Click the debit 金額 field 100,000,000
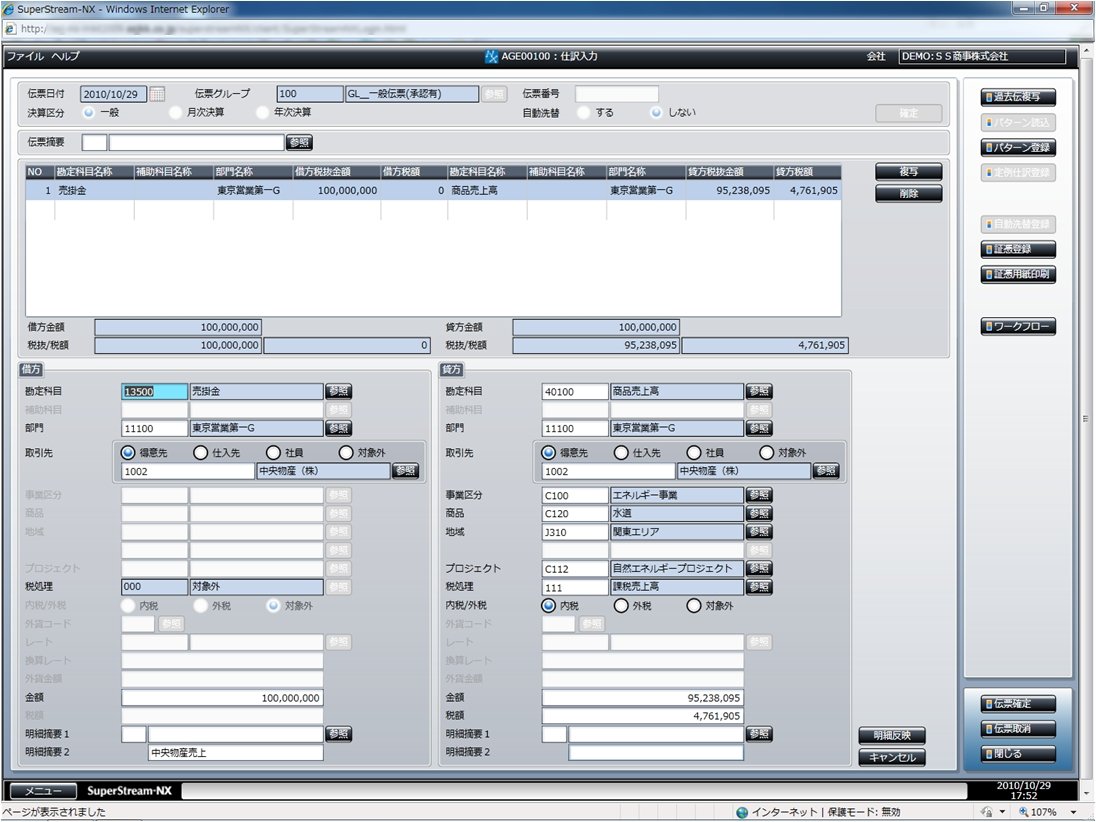 222,698
